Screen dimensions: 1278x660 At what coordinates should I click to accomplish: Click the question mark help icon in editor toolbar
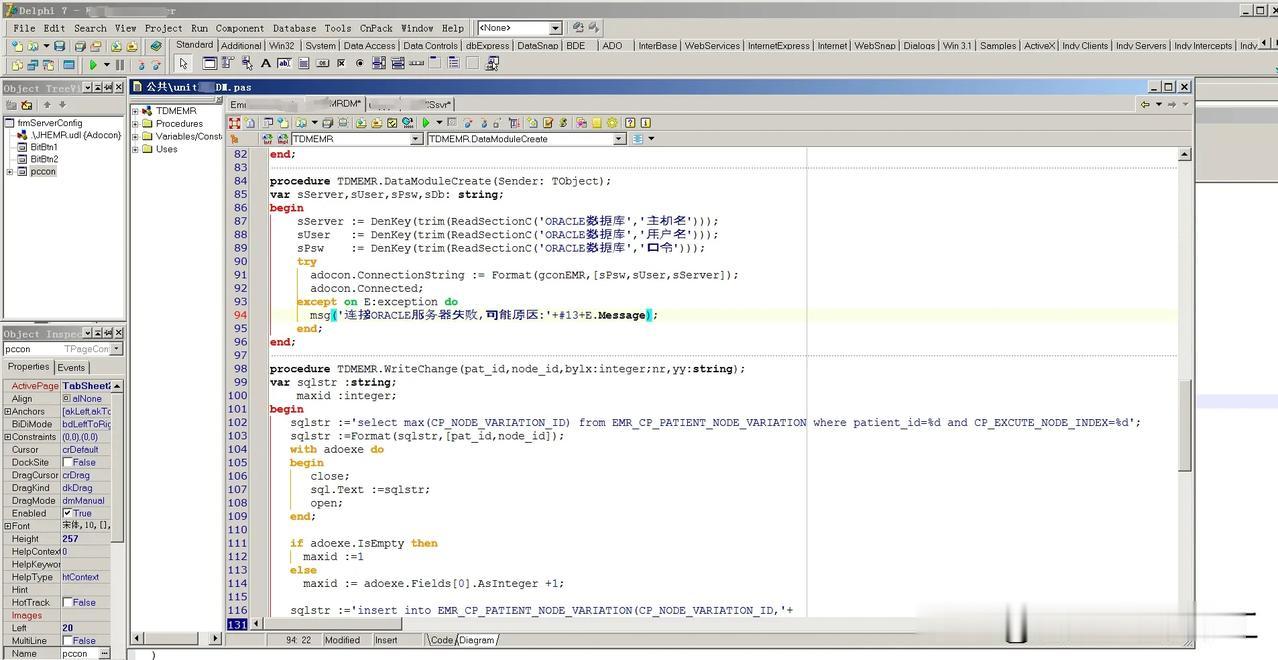tap(630, 123)
